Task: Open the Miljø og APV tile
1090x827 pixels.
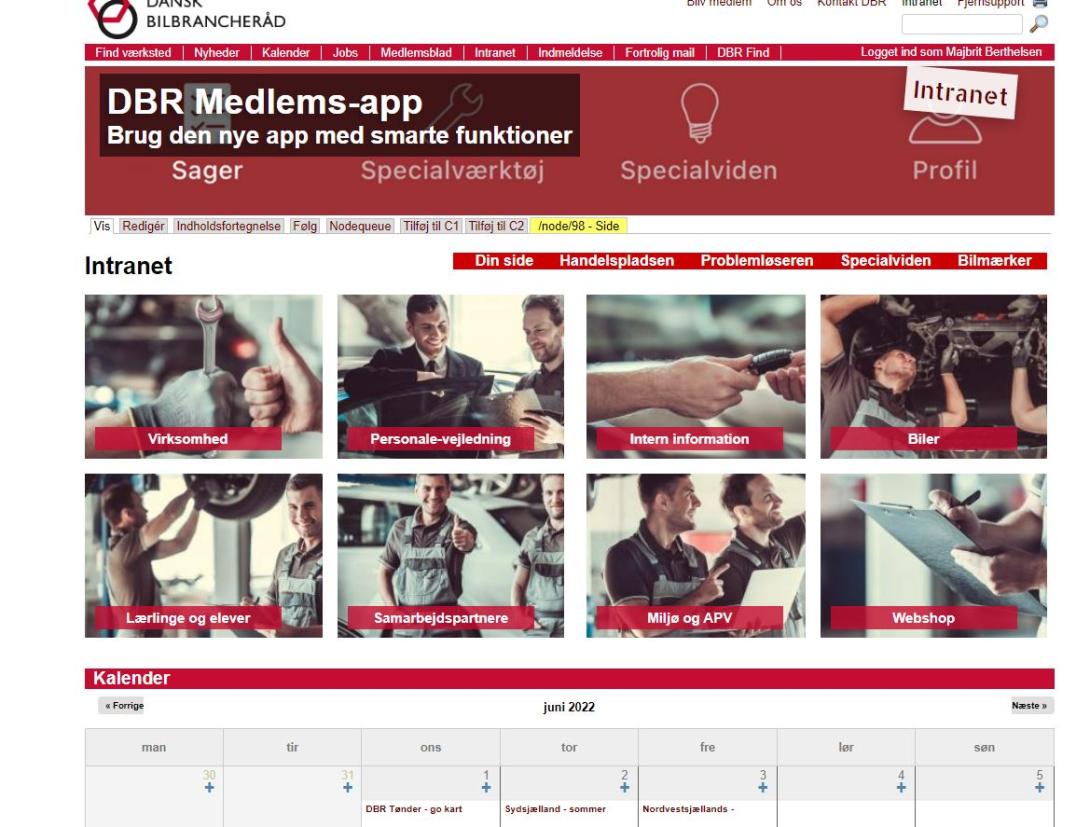Action: click(689, 618)
